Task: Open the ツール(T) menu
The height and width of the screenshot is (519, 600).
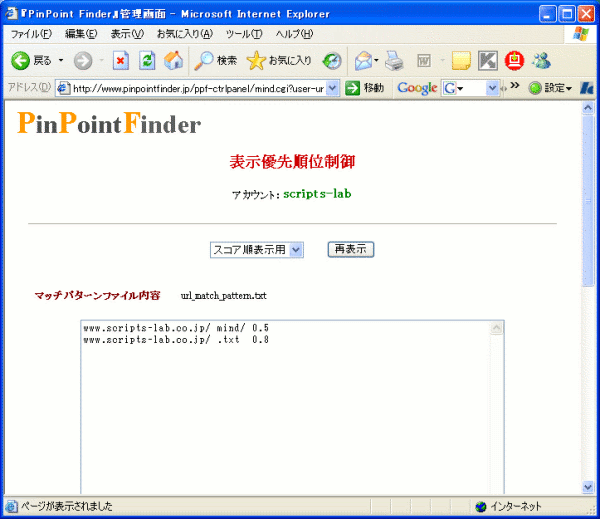Action: [244, 34]
